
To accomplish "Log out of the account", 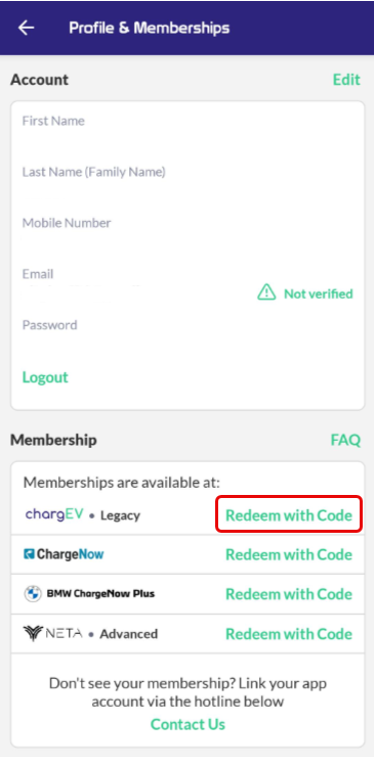I will [45, 377].
